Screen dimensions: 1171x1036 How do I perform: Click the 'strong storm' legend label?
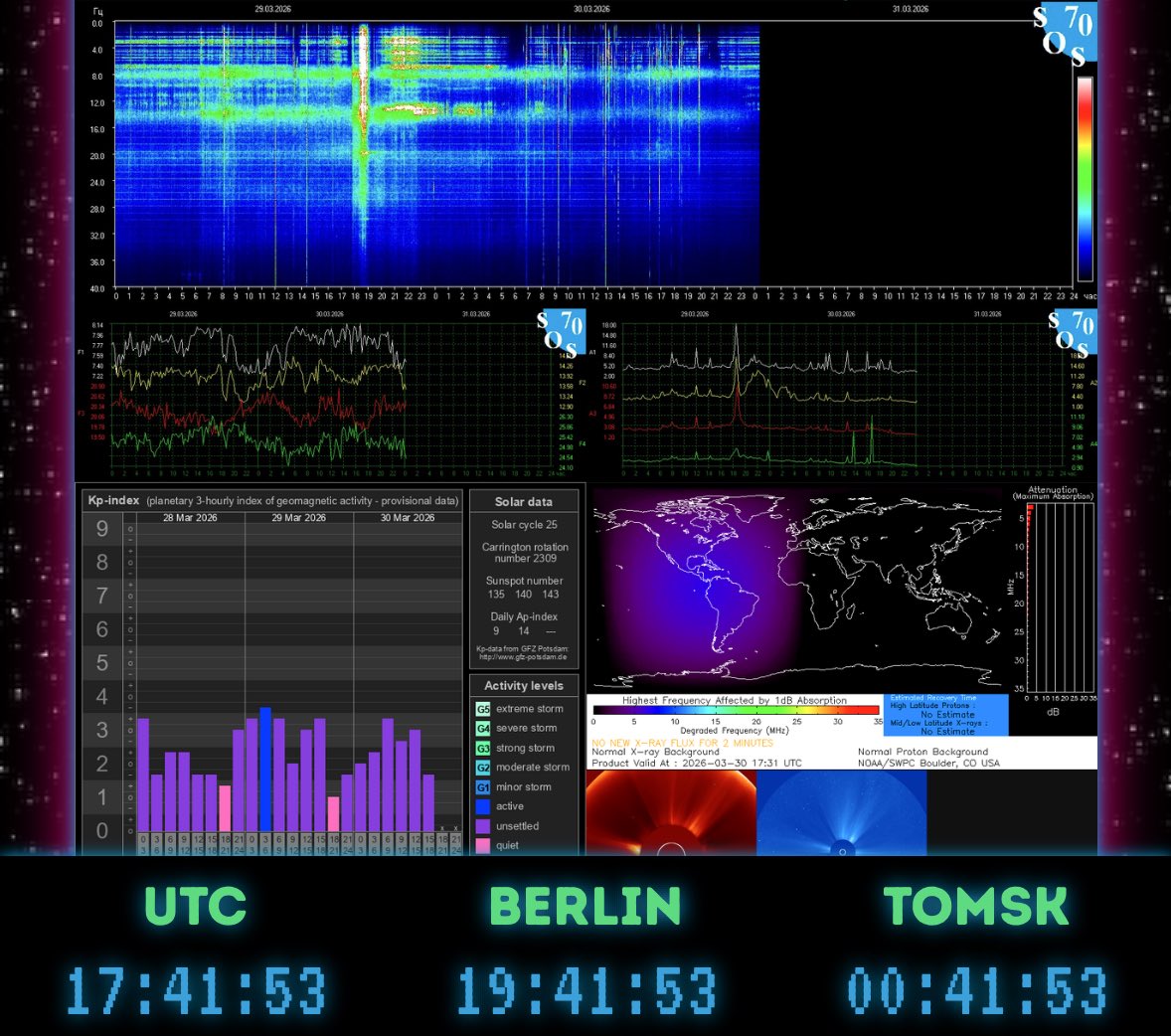tap(525, 748)
